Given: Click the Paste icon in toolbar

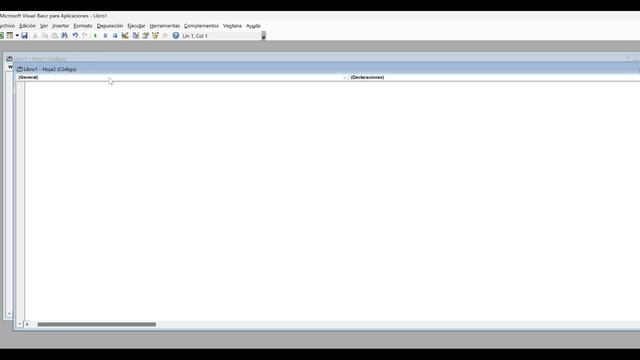Looking at the screenshot, I should [55, 36].
